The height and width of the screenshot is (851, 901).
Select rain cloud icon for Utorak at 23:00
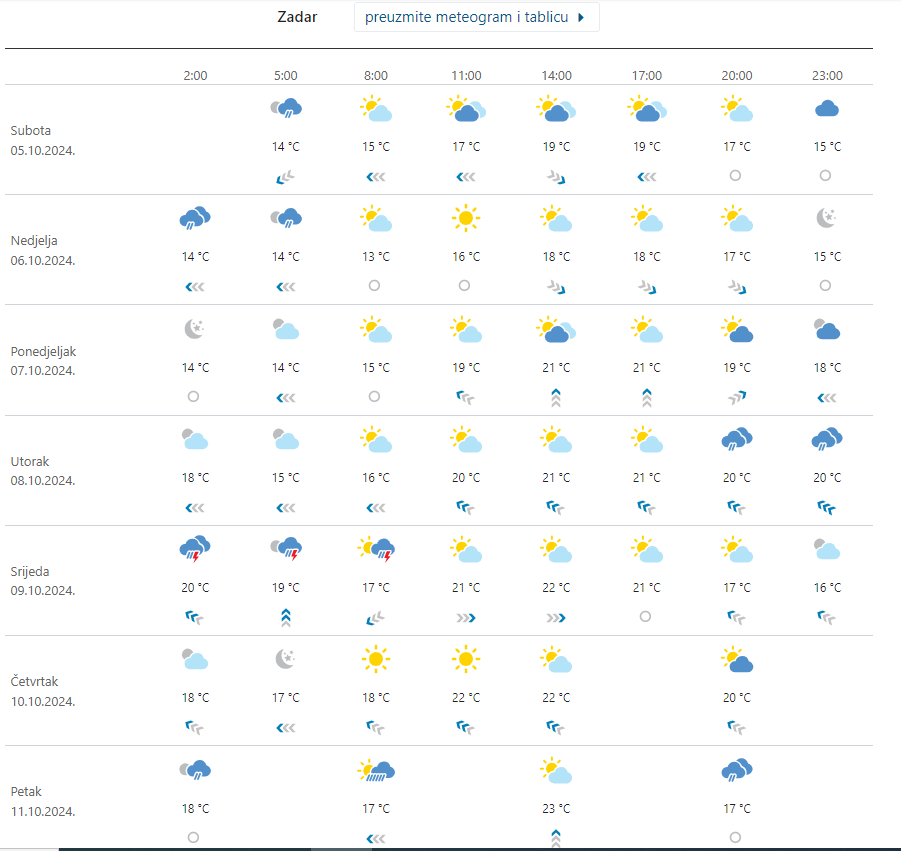[x=826, y=439]
